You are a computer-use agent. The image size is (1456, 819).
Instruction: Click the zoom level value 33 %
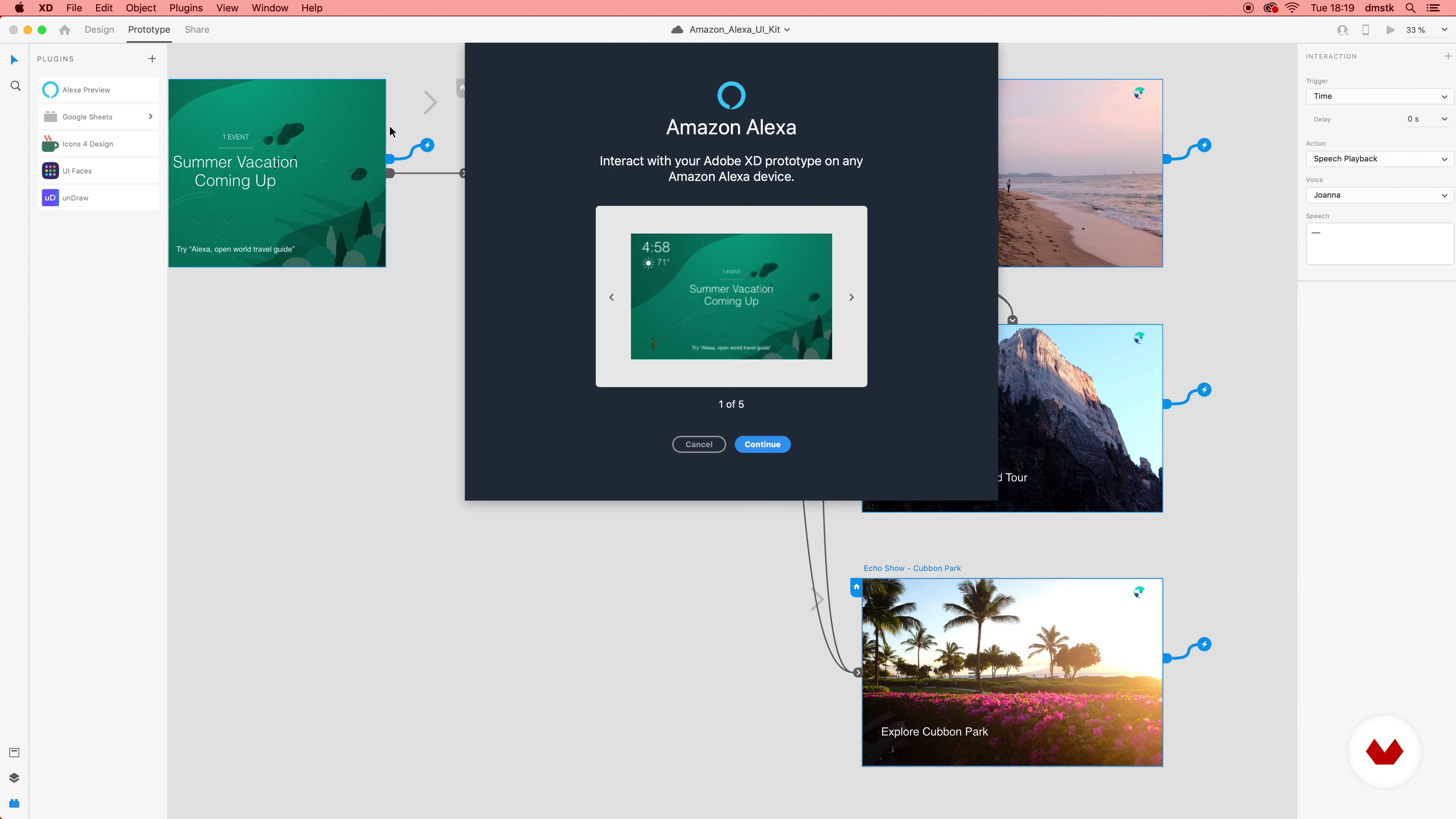tap(1415, 30)
